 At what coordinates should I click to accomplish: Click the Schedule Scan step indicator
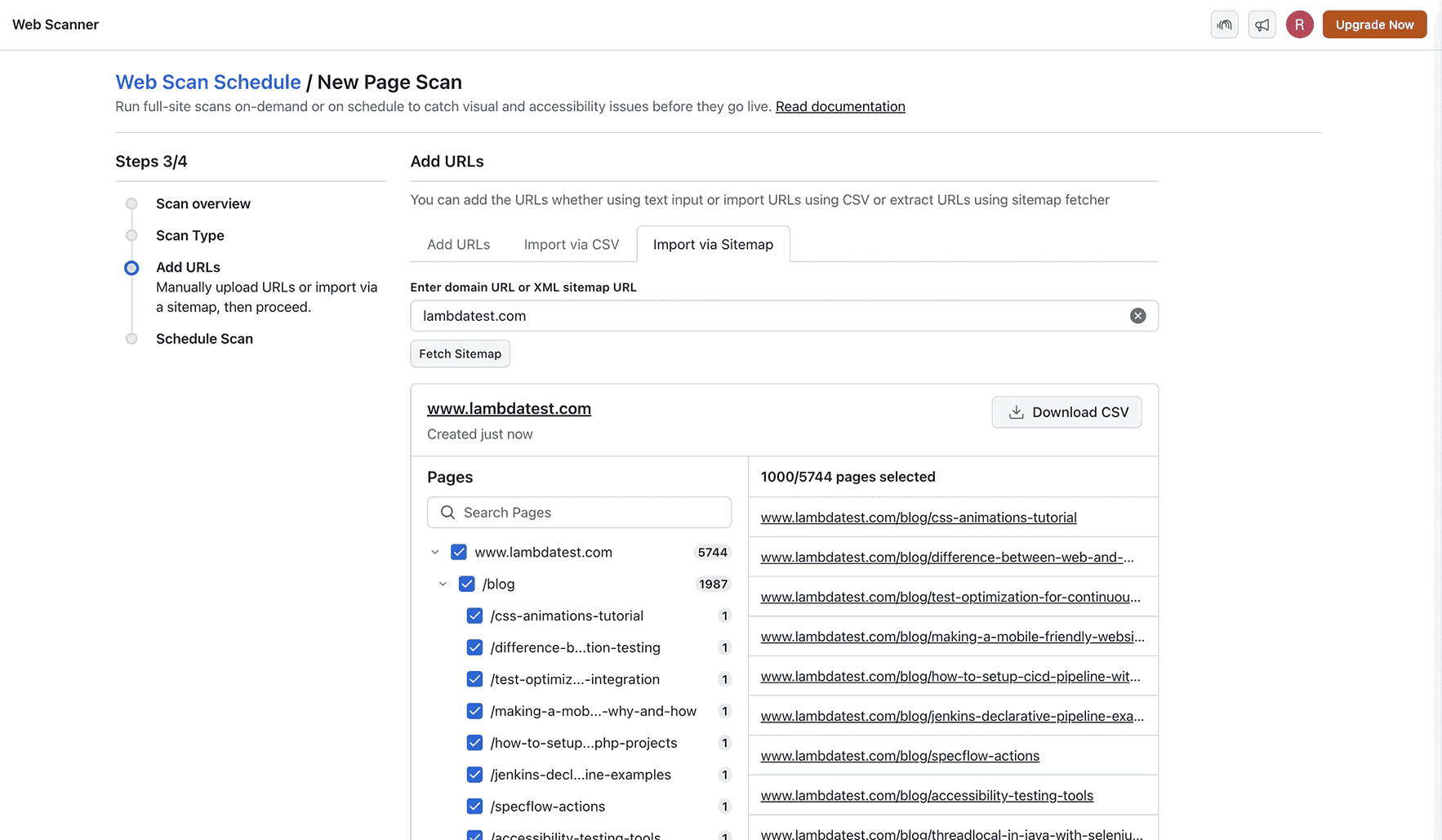(131, 338)
